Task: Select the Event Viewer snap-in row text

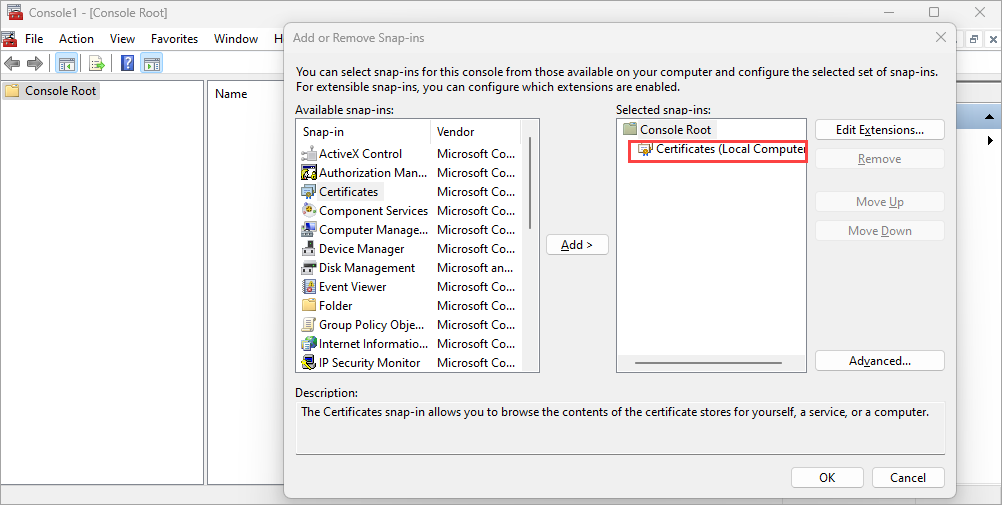Action: (x=353, y=286)
